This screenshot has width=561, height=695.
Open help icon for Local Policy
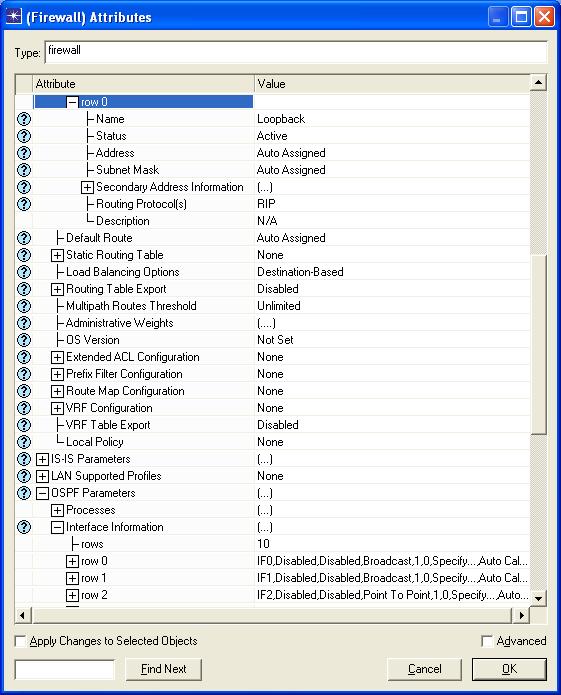pyautogui.click(x=24, y=442)
